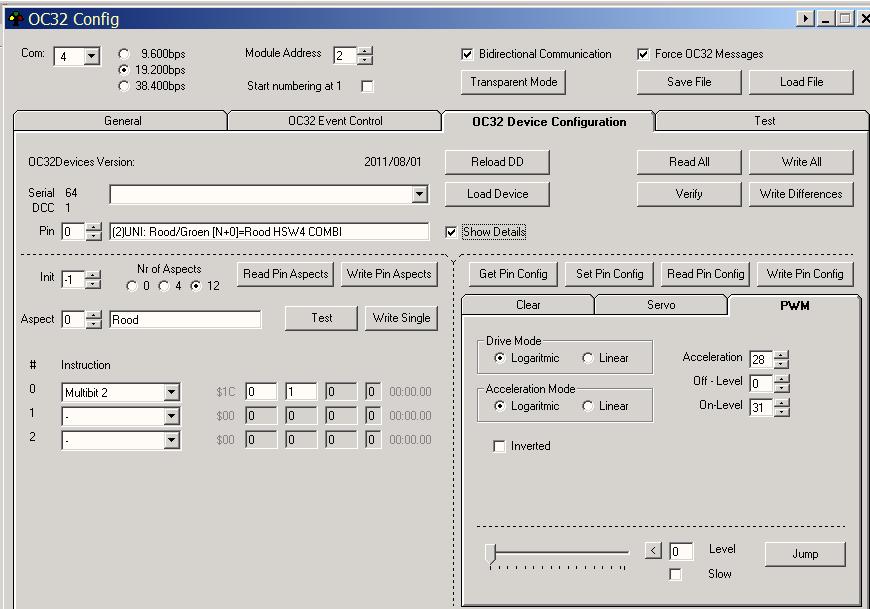Switch to the OC32 Event Control tab

pos(335,121)
